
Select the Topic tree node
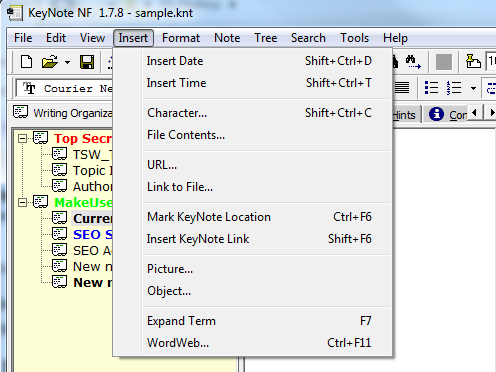tap(93, 170)
